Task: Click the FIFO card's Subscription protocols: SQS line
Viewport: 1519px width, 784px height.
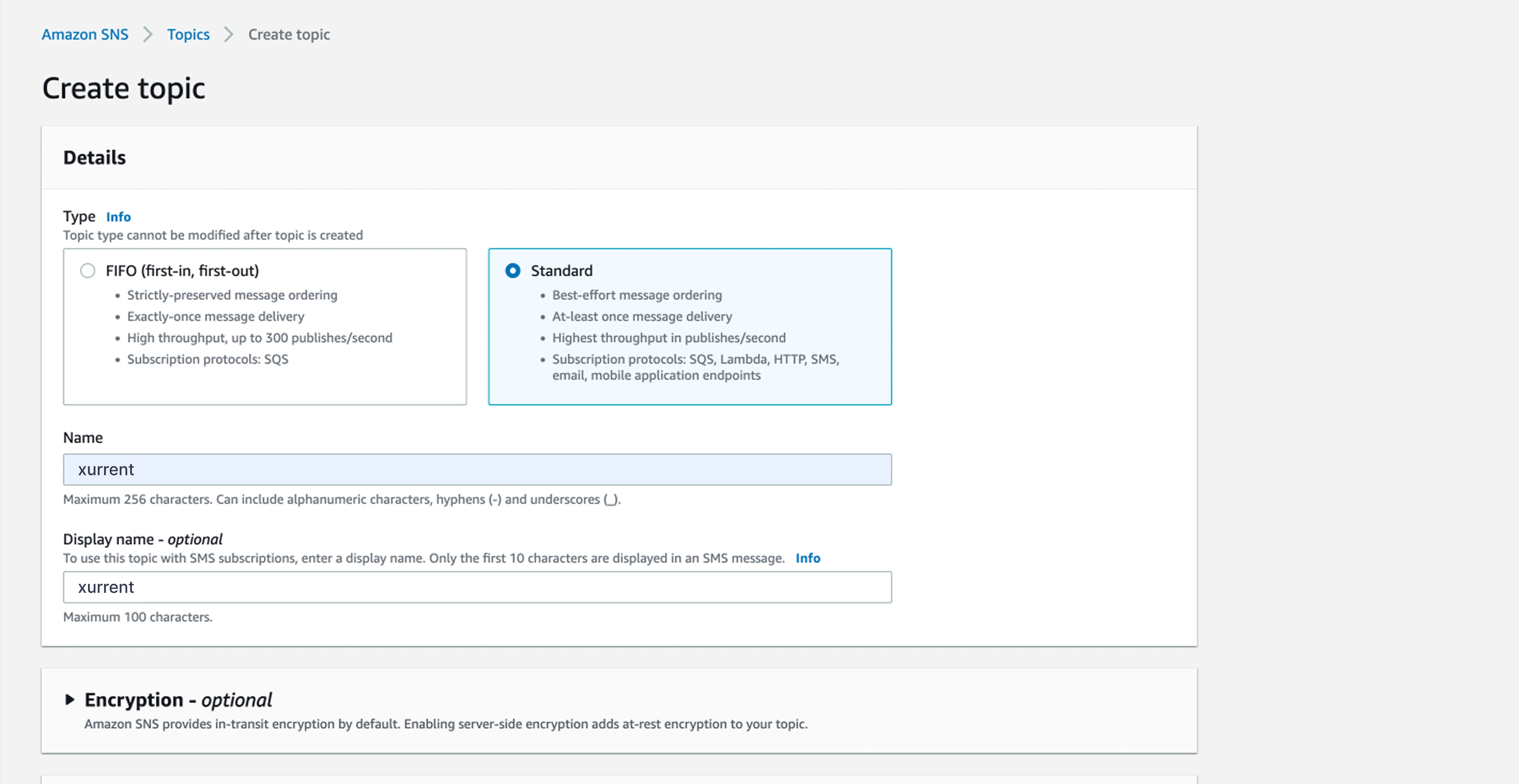Action: click(208, 360)
